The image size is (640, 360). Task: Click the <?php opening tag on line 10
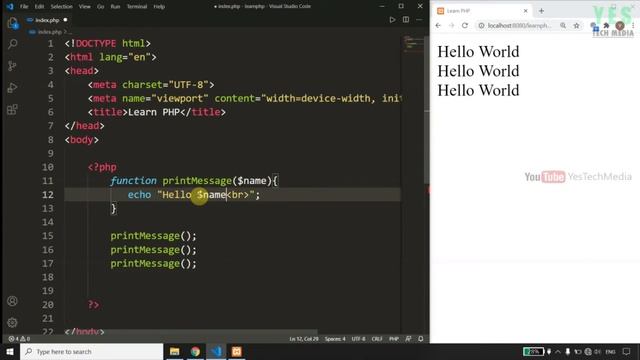click(102, 167)
